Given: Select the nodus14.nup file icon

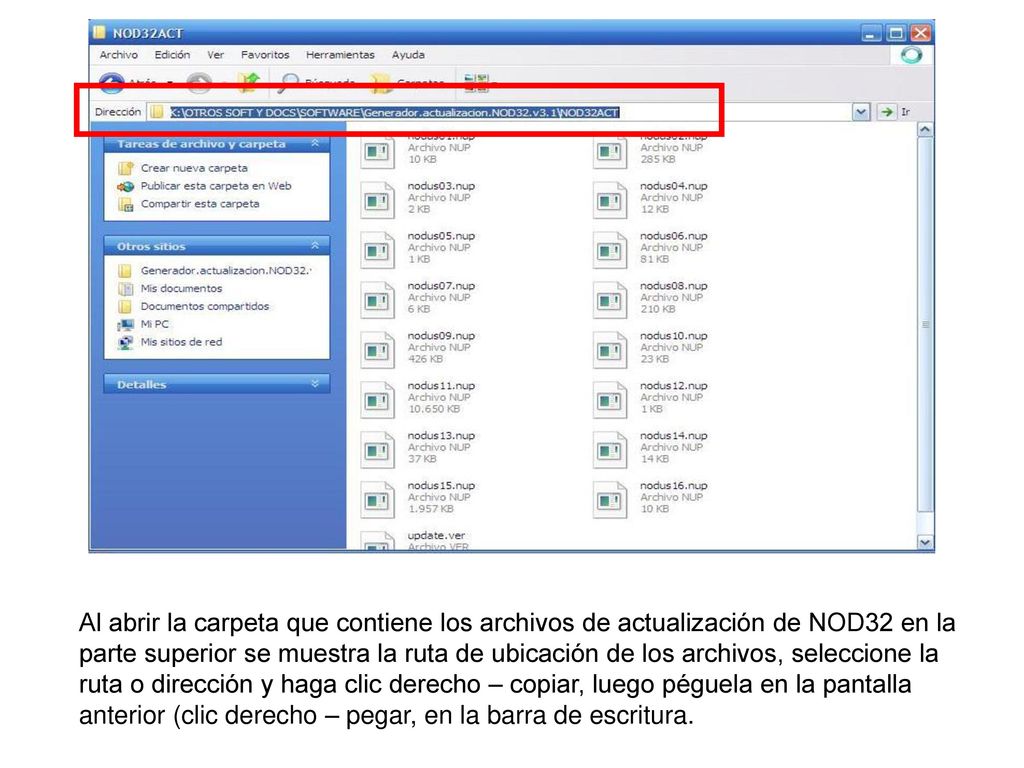Looking at the screenshot, I should [610, 450].
